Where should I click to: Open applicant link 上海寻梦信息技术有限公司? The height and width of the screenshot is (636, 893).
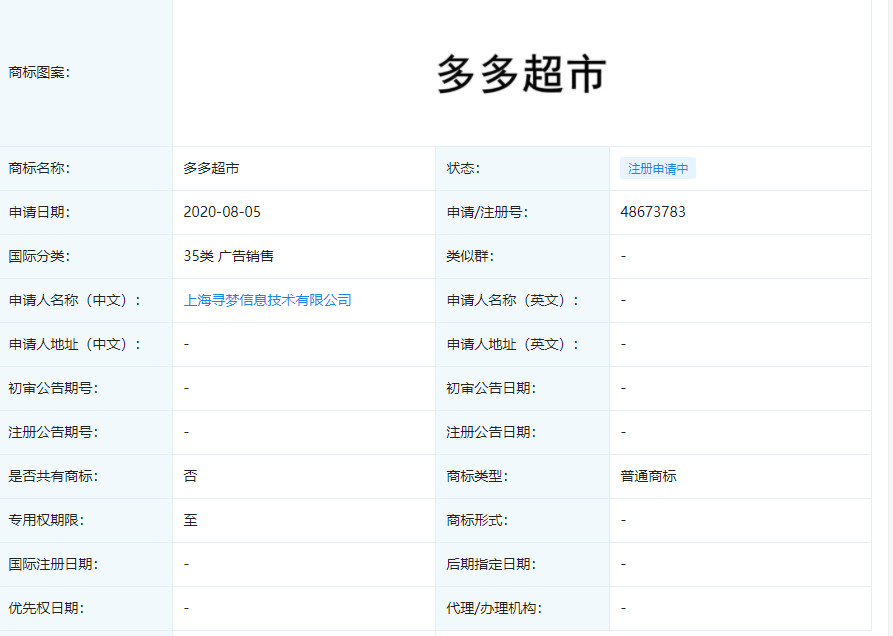click(x=268, y=300)
